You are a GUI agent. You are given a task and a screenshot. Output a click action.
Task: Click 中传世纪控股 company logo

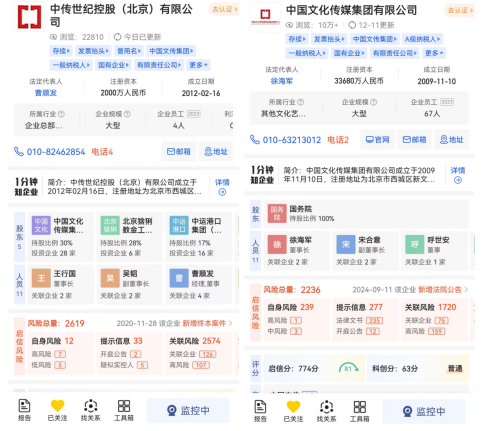[x=30, y=16]
